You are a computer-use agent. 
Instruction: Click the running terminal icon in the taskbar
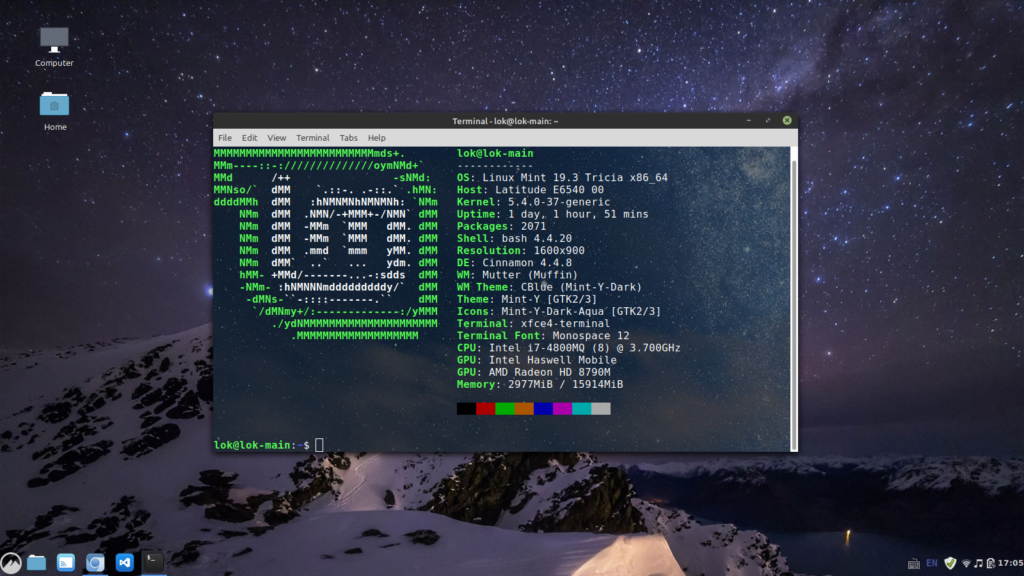(153, 563)
